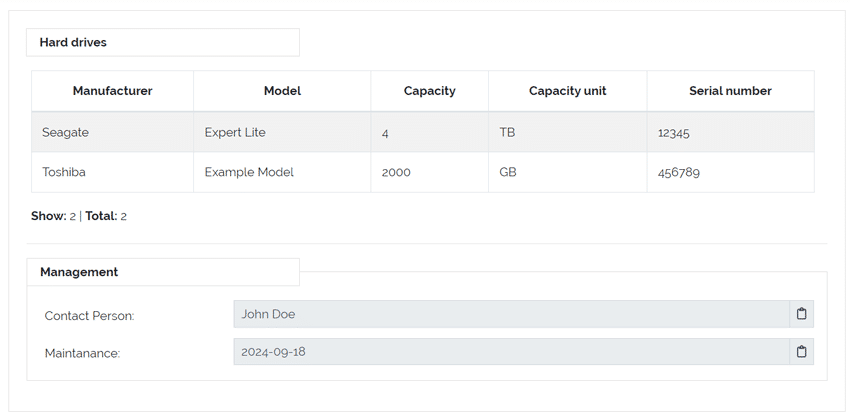Viewport: 850px width, 415px height.
Task: Click the Contact Person field with John Doe
Action: [x=511, y=314]
